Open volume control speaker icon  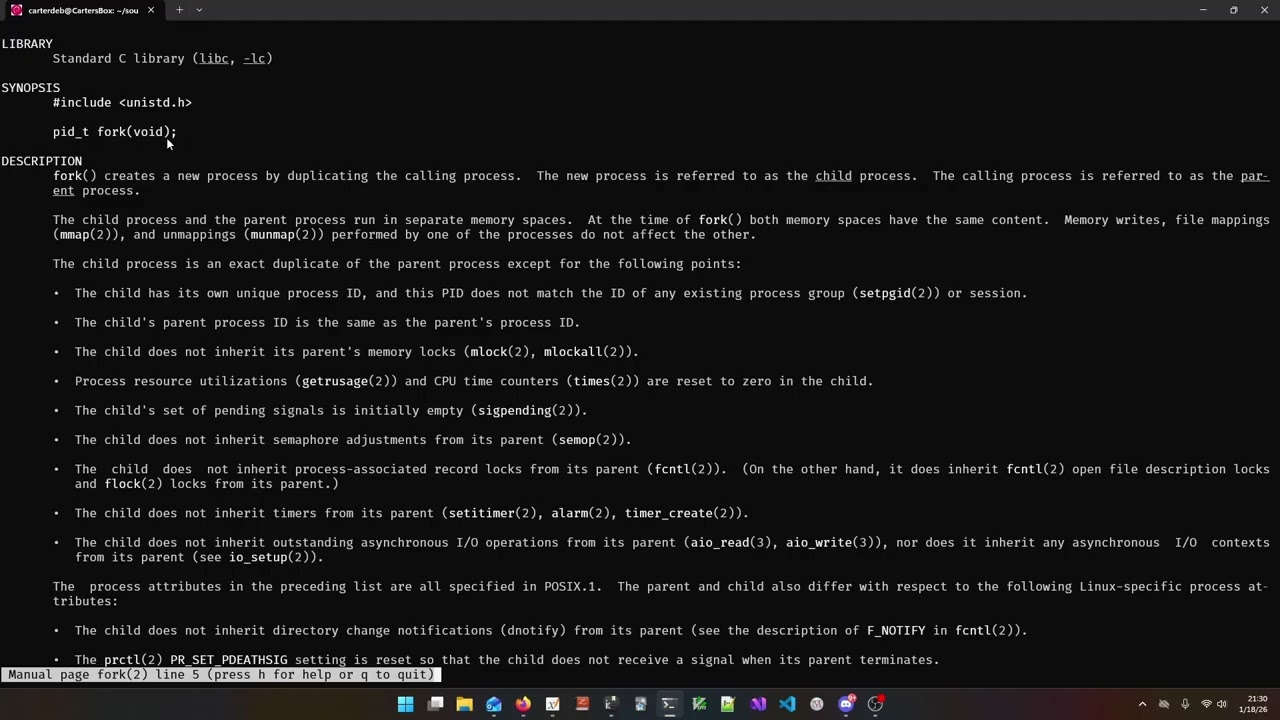[1222, 704]
